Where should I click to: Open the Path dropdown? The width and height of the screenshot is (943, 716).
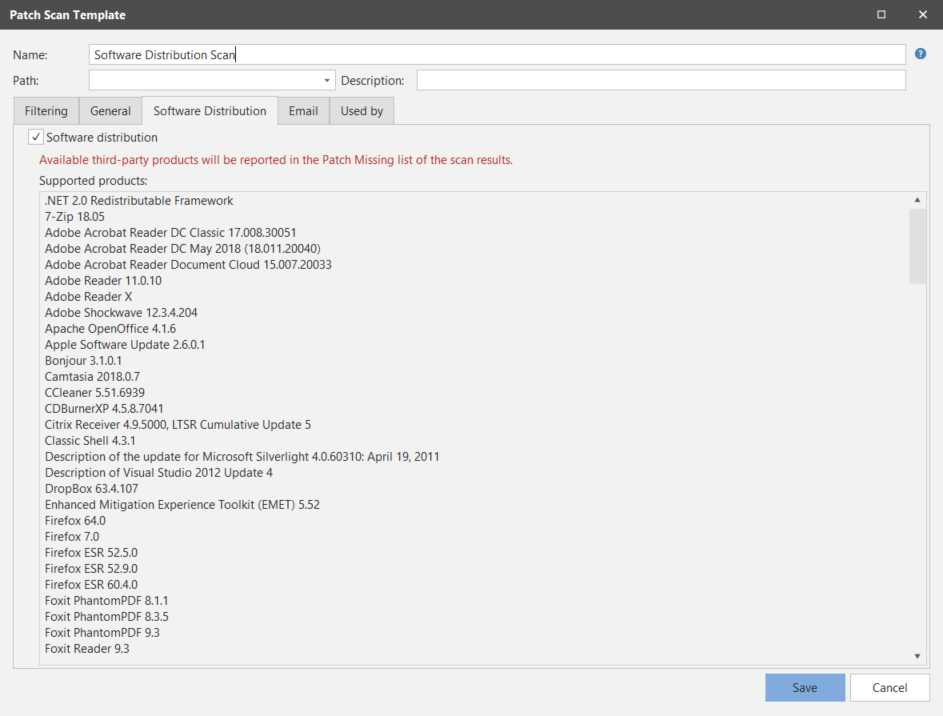click(x=327, y=80)
